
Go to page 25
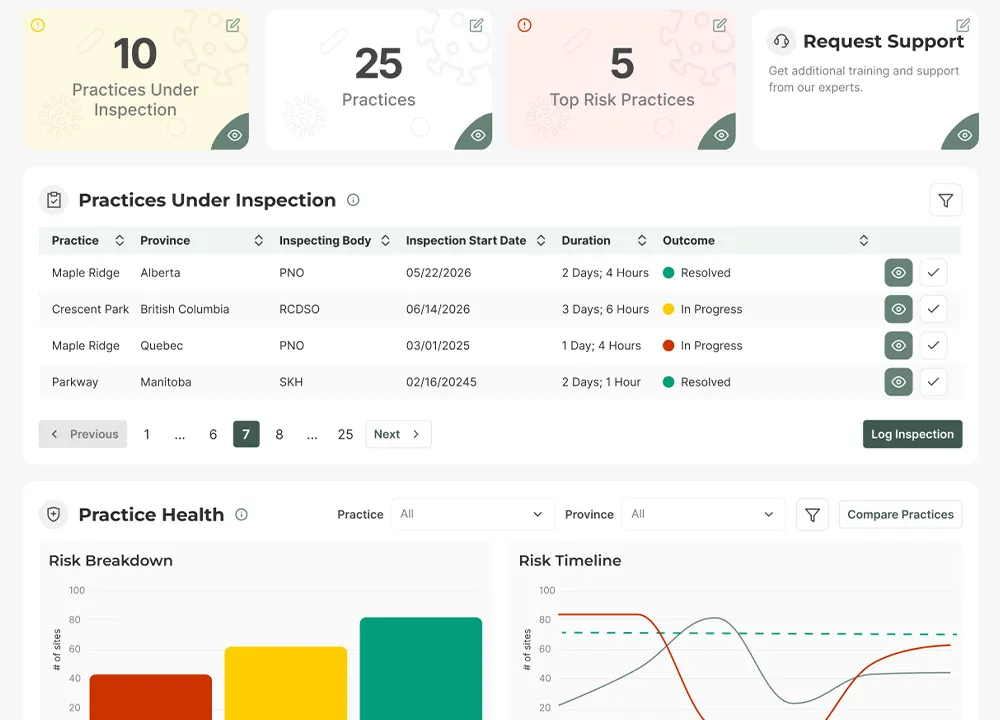coord(345,434)
